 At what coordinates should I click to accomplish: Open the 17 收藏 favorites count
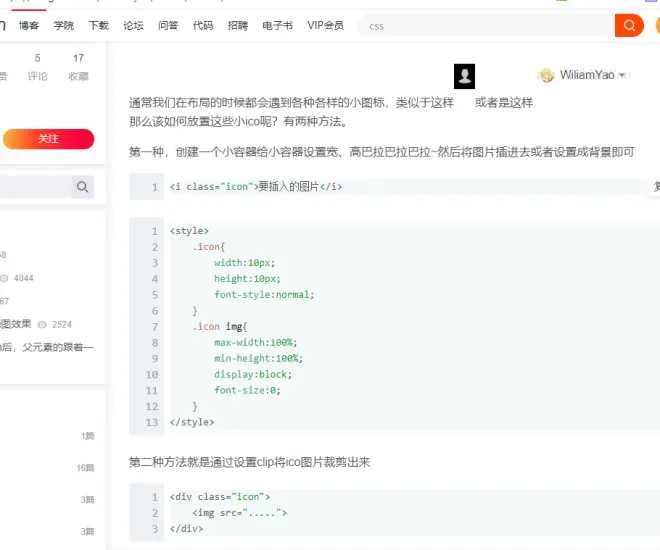point(78,67)
